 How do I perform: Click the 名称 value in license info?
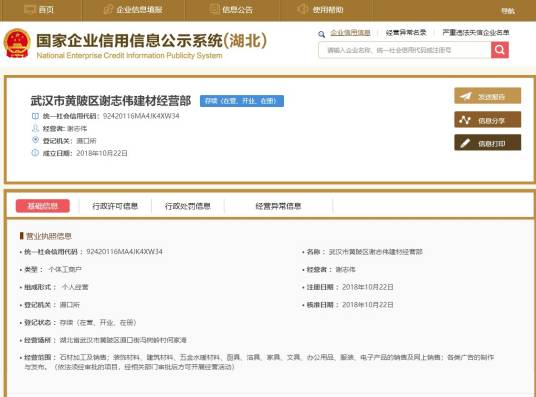[x=376, y=252]
